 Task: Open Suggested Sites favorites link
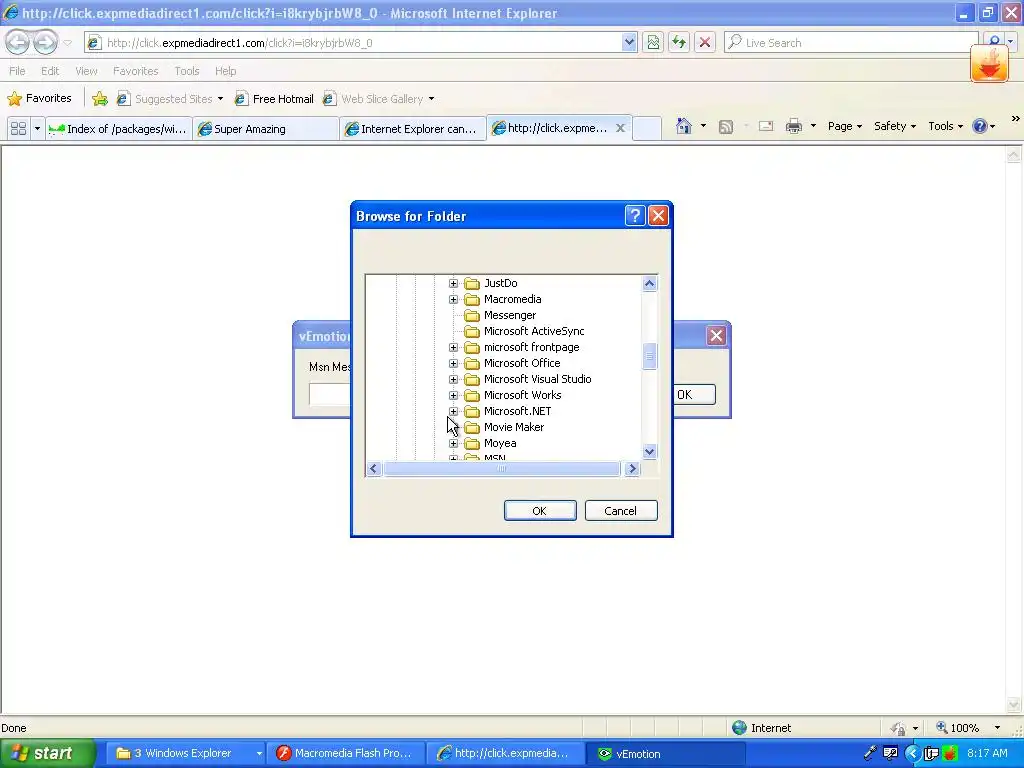[x=170, y=99]
